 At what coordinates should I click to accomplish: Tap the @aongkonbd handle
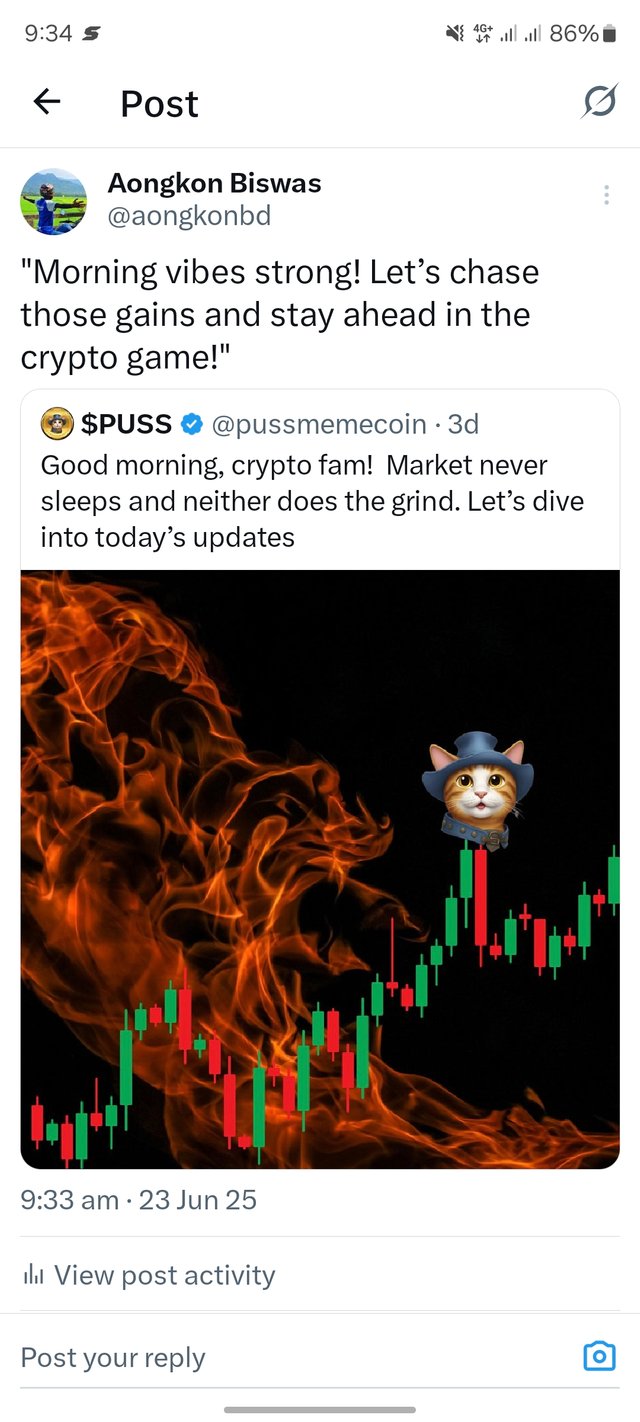189,216
